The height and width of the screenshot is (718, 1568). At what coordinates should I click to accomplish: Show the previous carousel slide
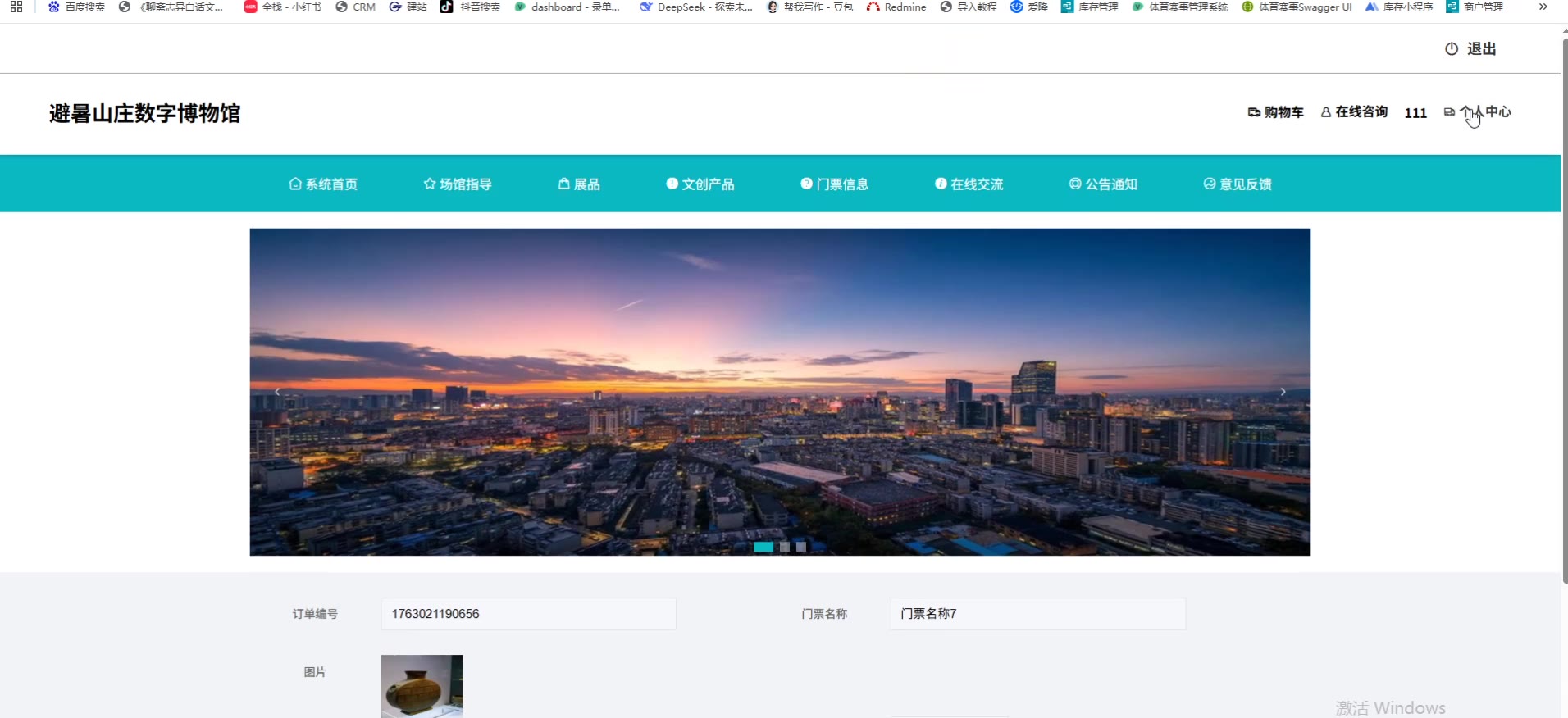click(277, 392)
